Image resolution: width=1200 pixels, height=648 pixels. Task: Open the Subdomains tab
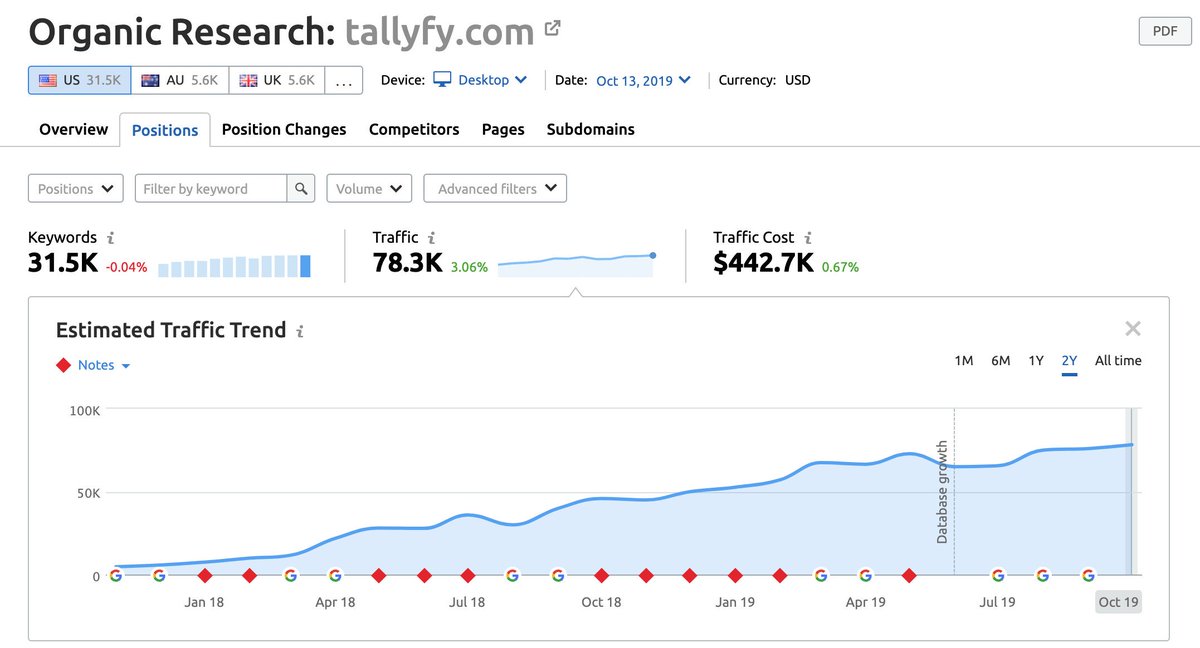click(x=590, y=129)
